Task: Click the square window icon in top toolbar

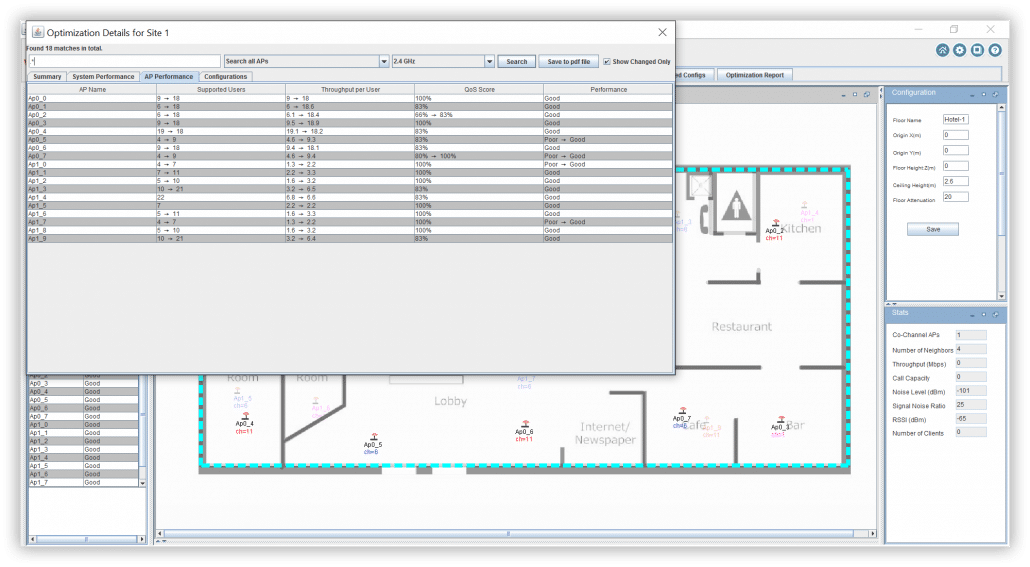Action: 977,51
